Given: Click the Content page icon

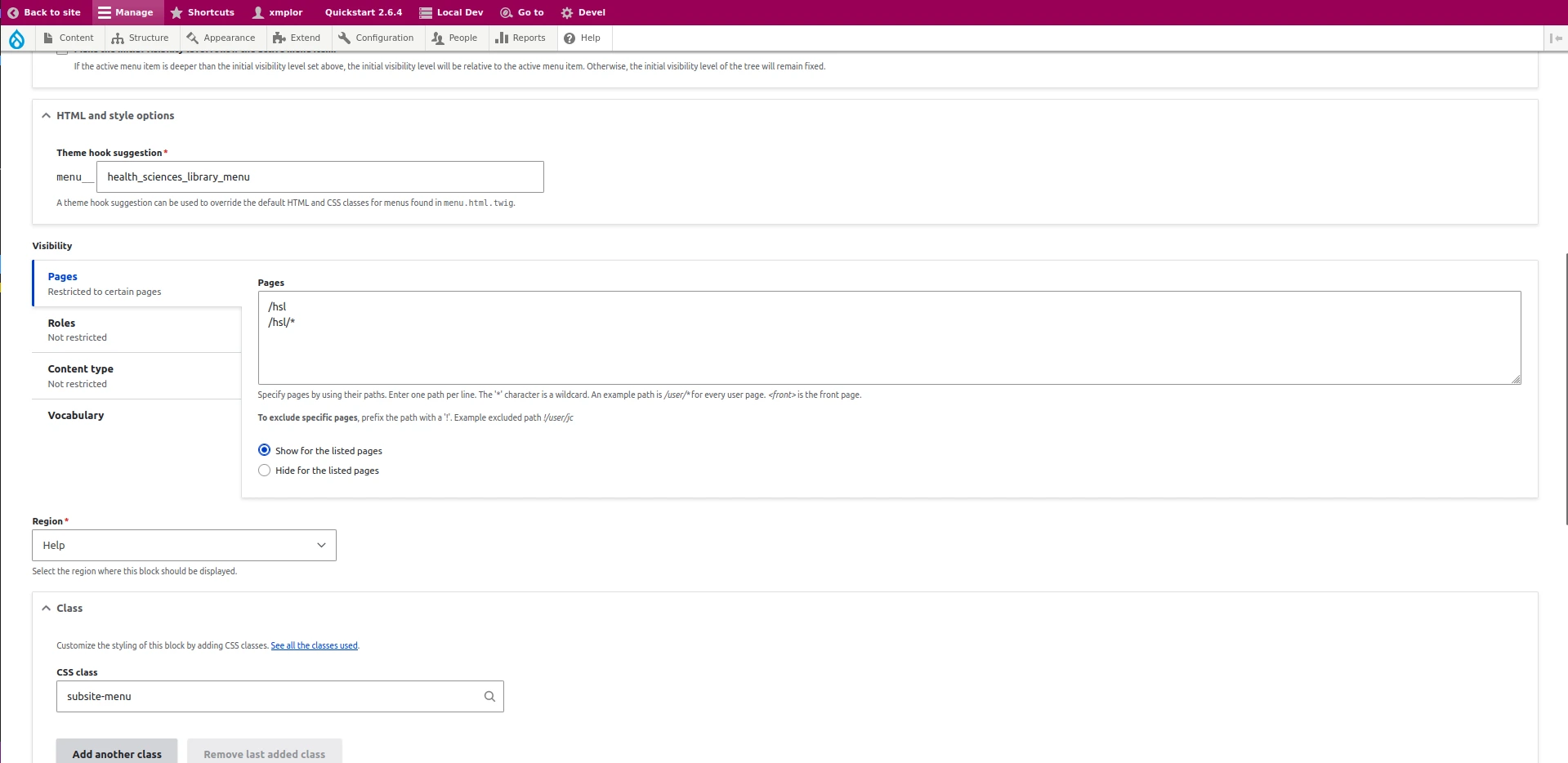Looking at the screenshot, I should click(x=48, y=38).
